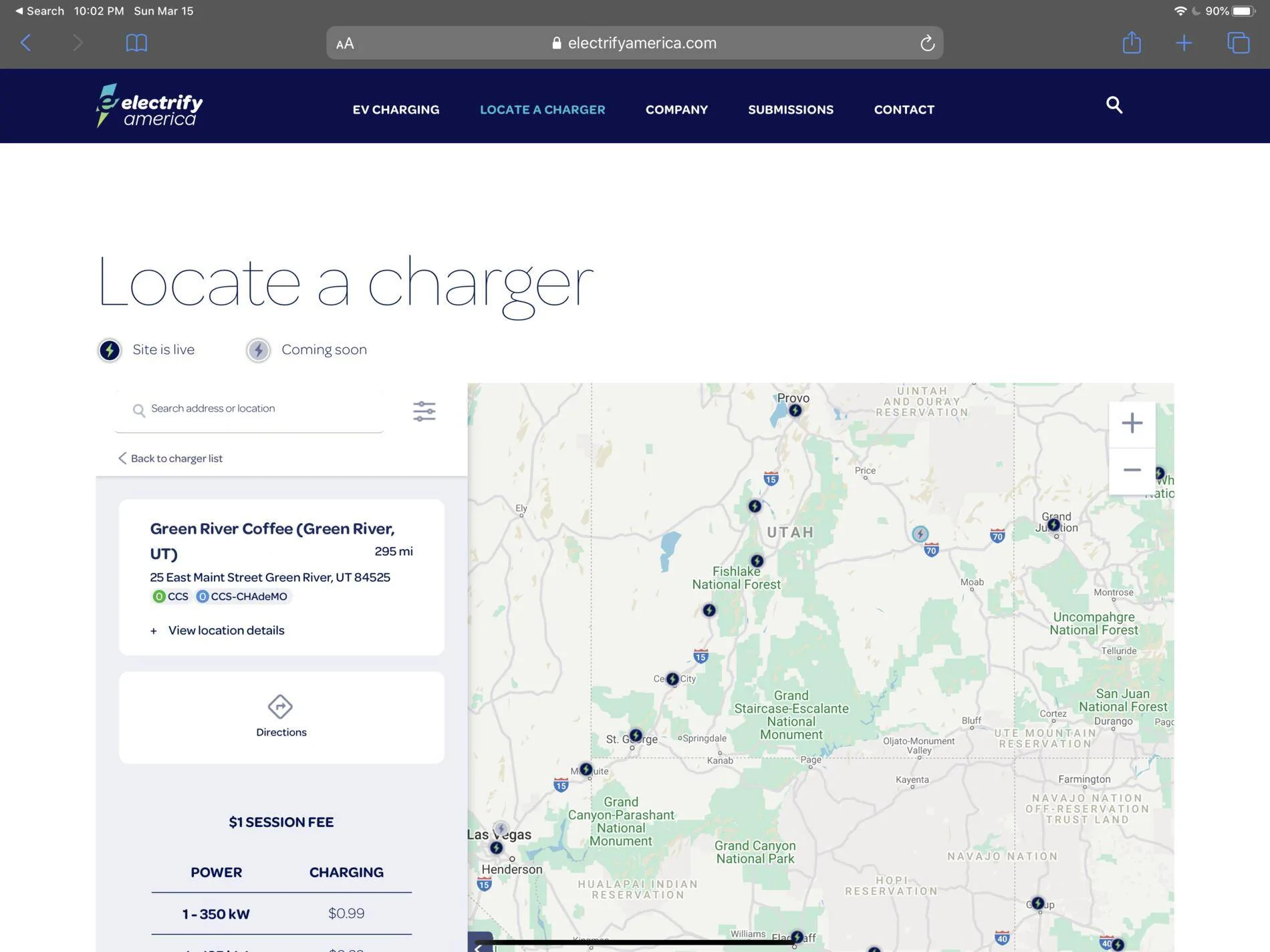Click the Coming soon legend icon
Image resolution: width=1270 pixels, height=952 pixels.
pyautogui.click(x=258, y=350)
